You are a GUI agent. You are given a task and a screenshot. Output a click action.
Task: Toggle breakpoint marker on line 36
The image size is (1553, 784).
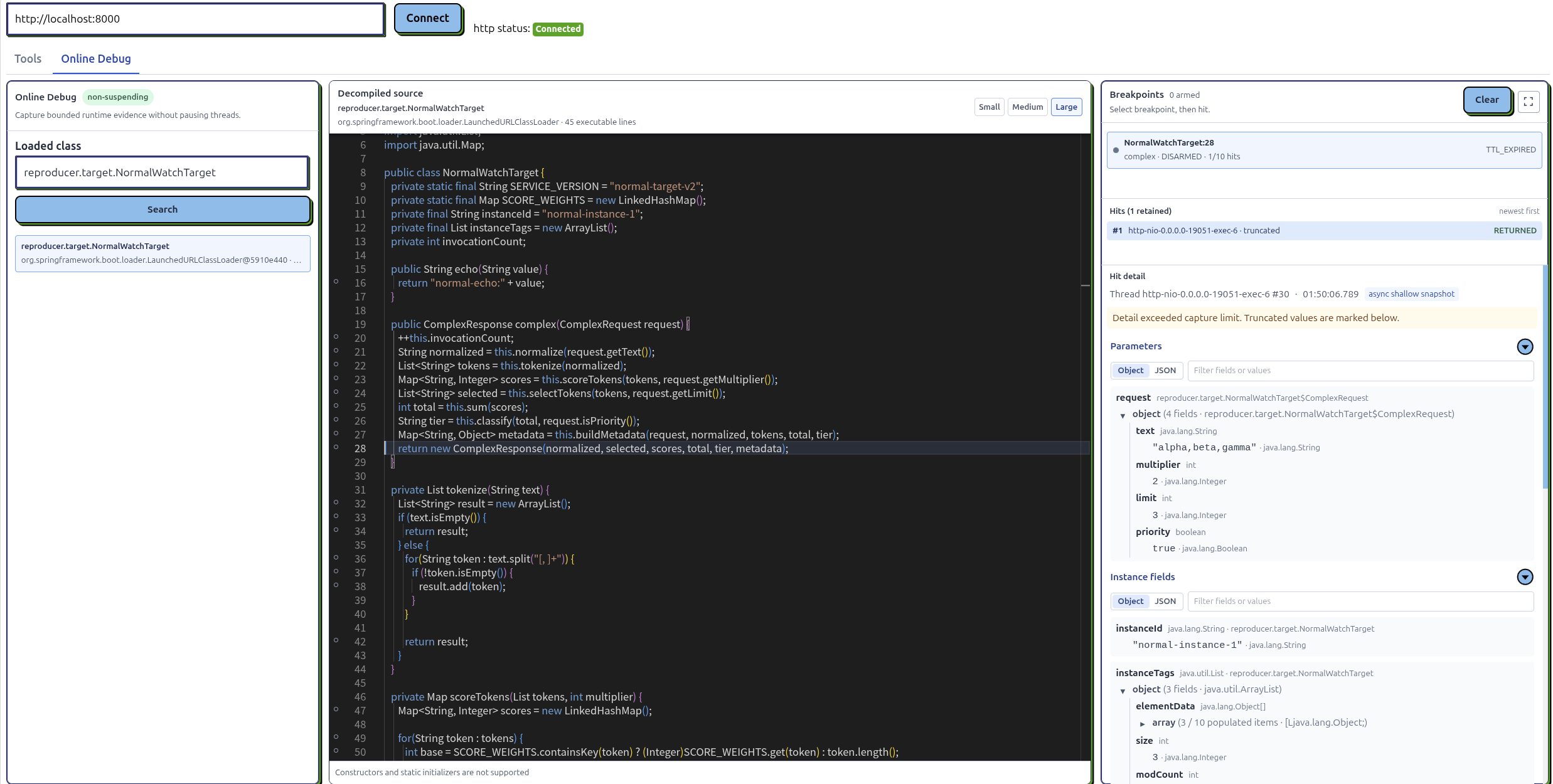(x=336, y=558)
